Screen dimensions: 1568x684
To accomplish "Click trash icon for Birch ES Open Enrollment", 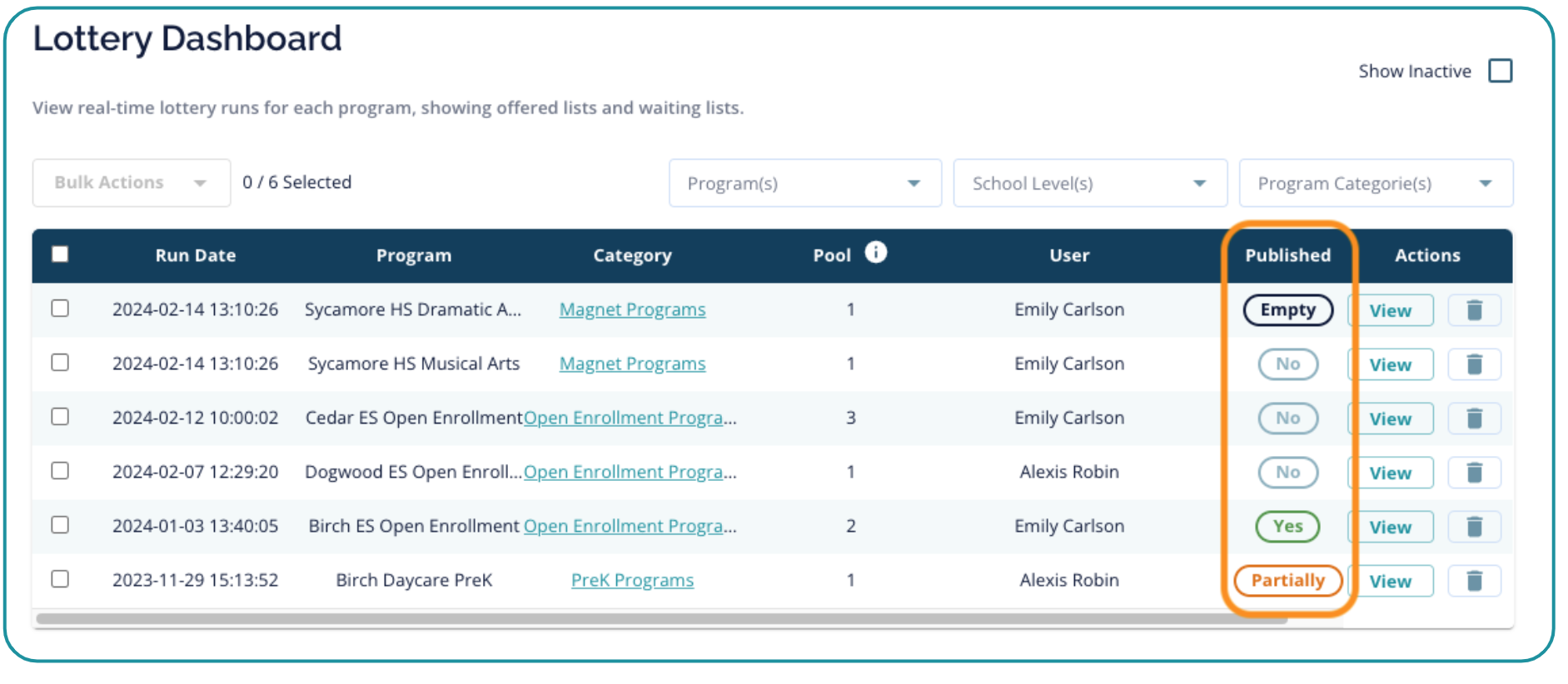I will coord(1473,527).
